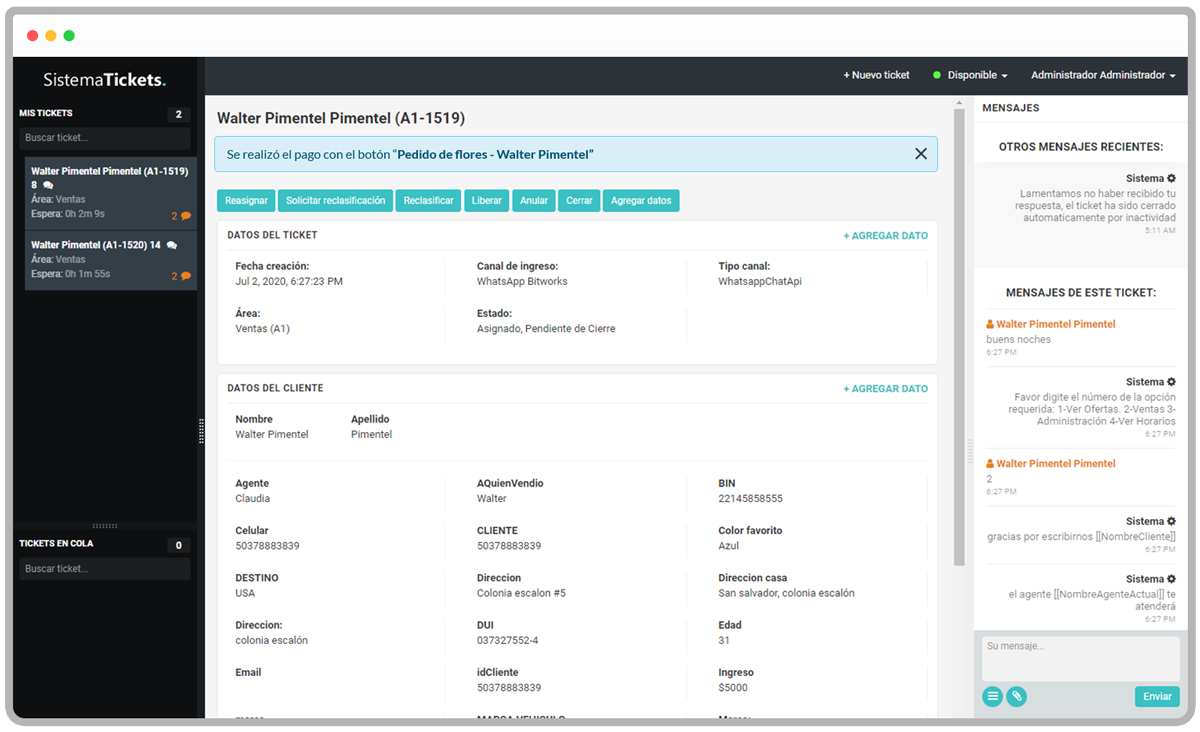The height and width of the screenshot is (732, 1200).
Task: Dismiss the payment notification with the X
Action: click(x=920, y=154)
